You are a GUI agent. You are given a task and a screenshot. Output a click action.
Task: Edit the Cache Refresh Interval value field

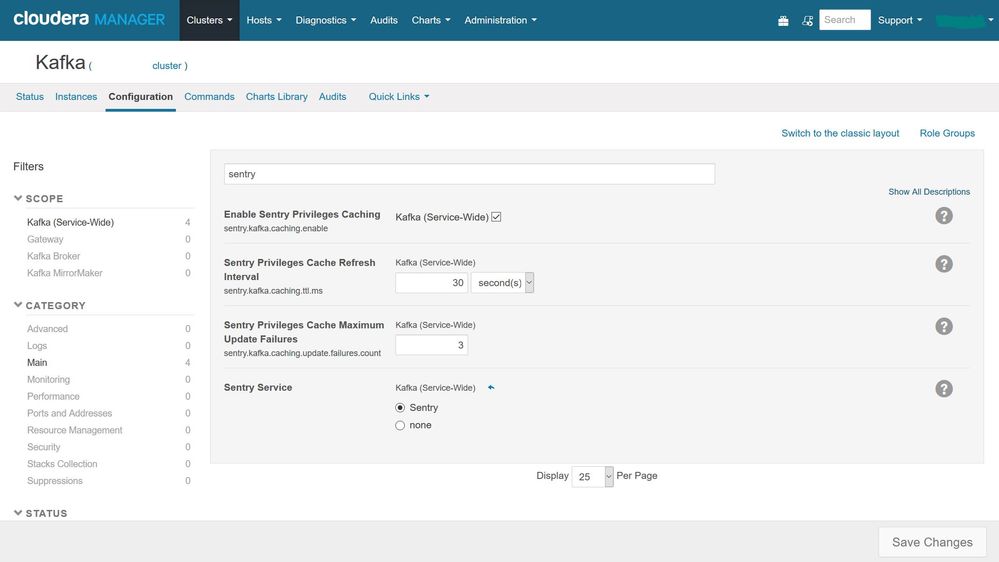point(431,283)
